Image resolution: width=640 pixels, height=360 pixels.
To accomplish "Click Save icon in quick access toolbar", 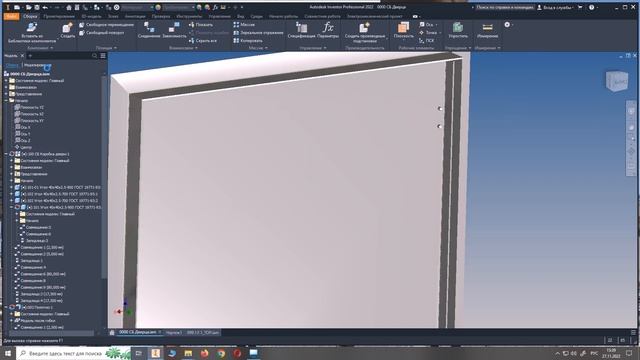I will click(36, 7).
